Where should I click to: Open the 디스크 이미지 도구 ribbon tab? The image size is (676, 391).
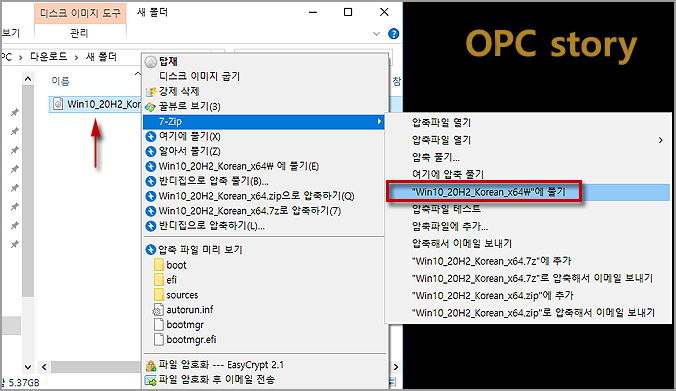click(x=80, y=13)
